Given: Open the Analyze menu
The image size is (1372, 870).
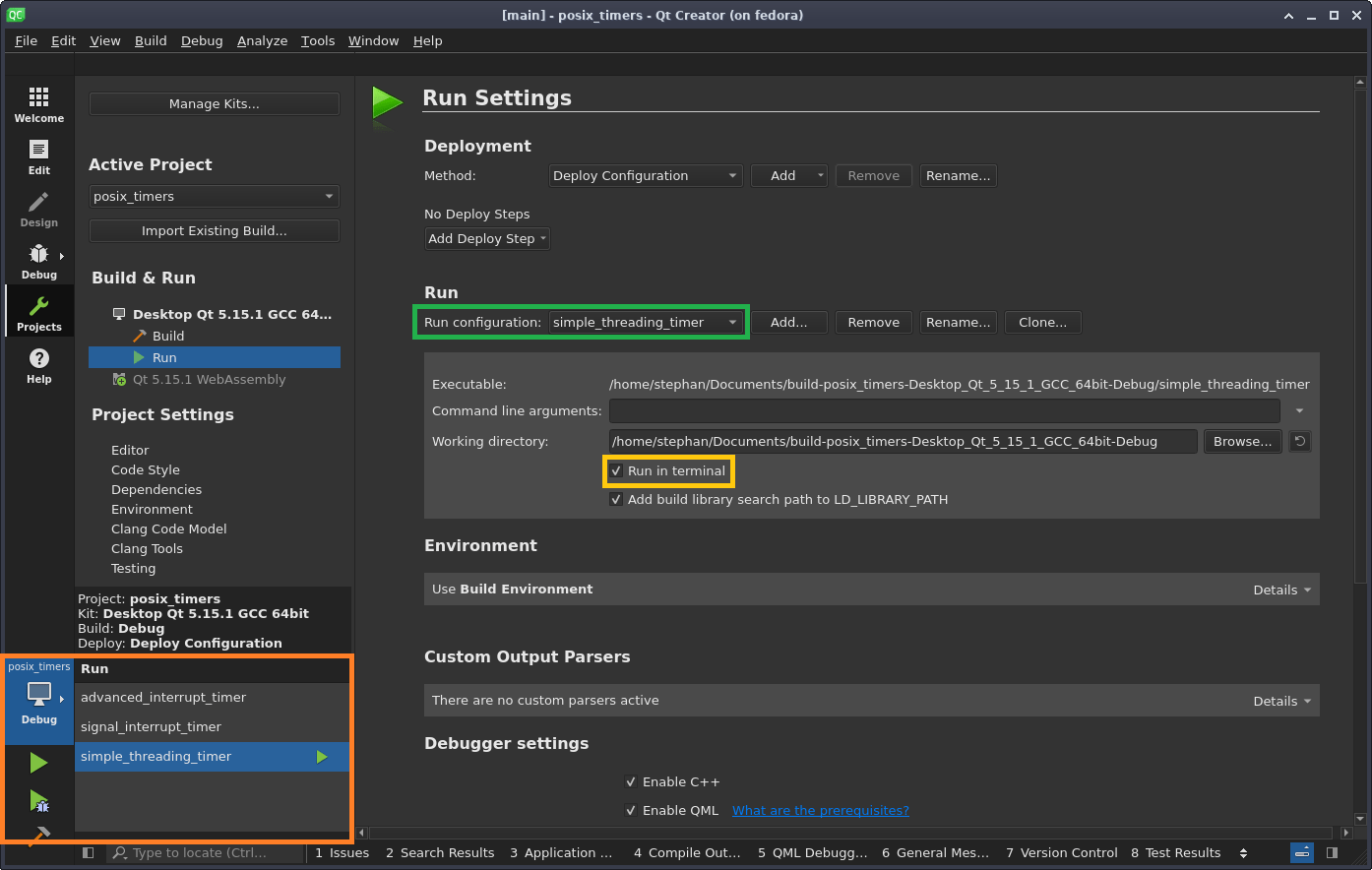Looking at the screenshot, I should [x=262, y=40].
